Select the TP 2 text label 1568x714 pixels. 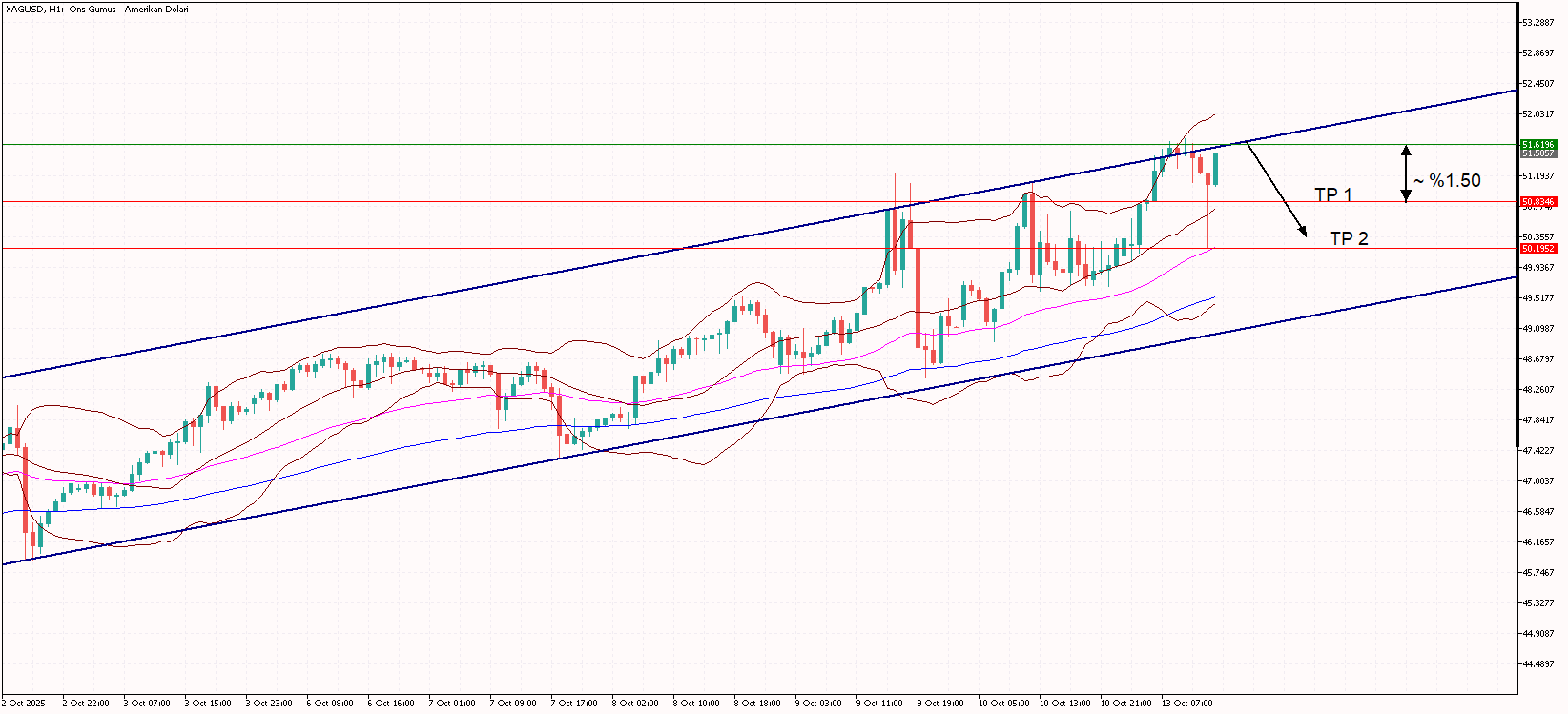(1349, 238)
